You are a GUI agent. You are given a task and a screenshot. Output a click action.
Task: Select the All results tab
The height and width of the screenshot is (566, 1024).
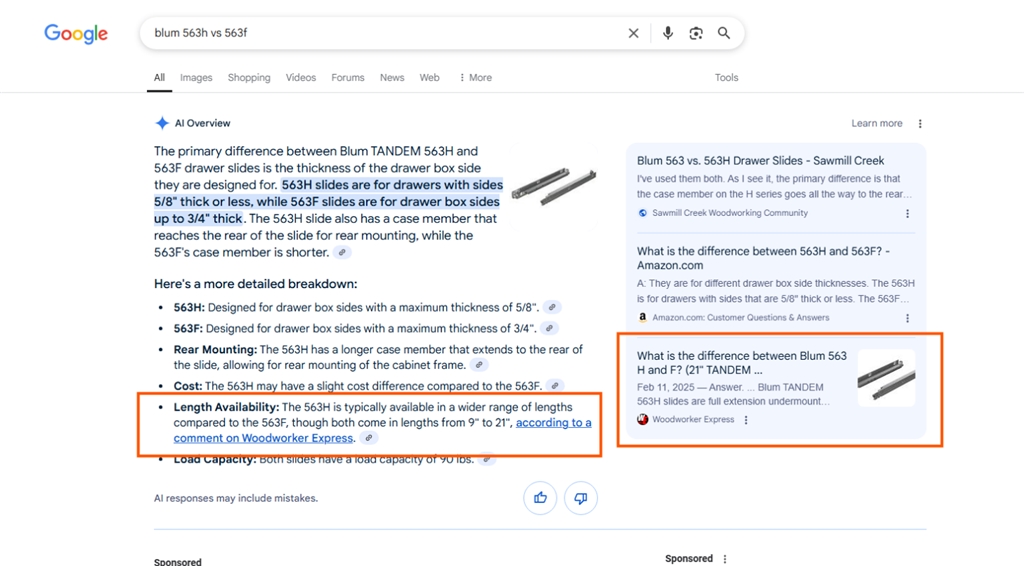pyautogui.click(x=159, y=77)
